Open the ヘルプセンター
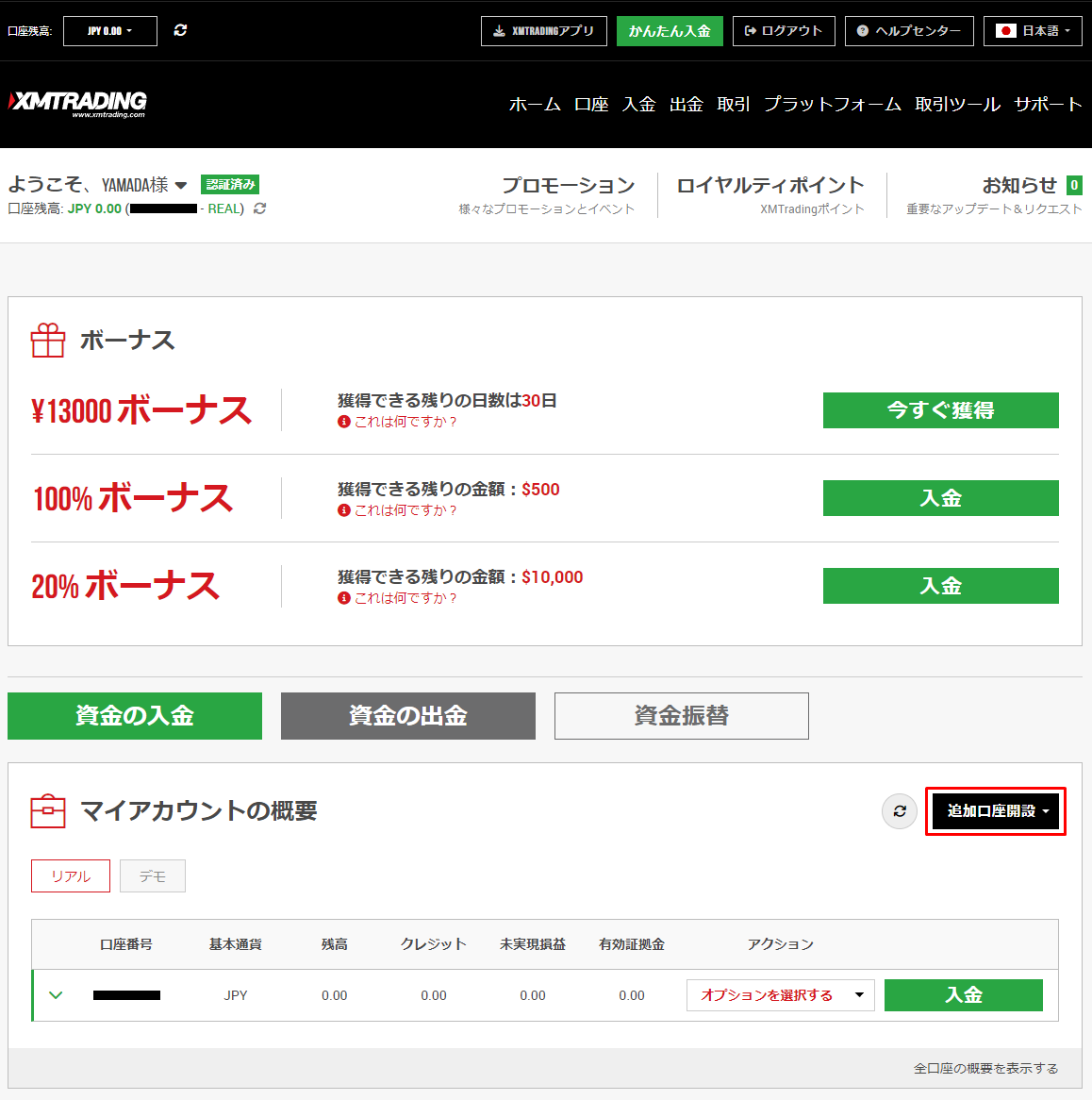 pos(909,31)
